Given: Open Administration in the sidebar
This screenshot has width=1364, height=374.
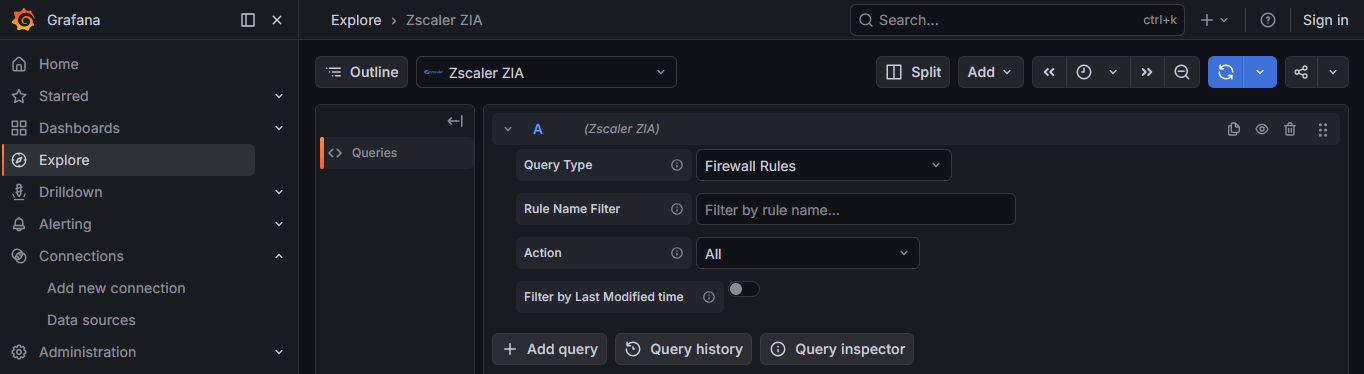Looking at the screenshot, I should point(87,352).
